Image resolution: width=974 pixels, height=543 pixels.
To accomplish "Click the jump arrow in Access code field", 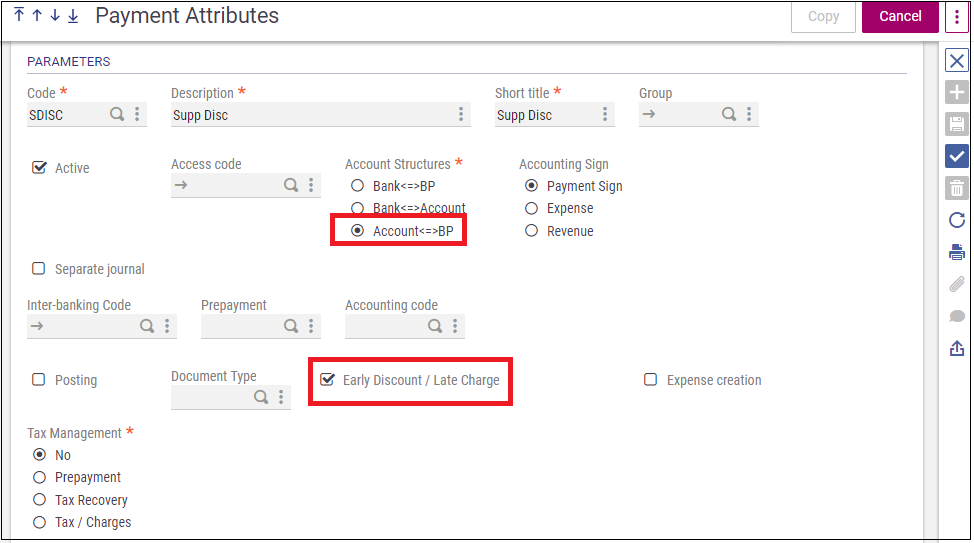I will (x=181, y=185).
